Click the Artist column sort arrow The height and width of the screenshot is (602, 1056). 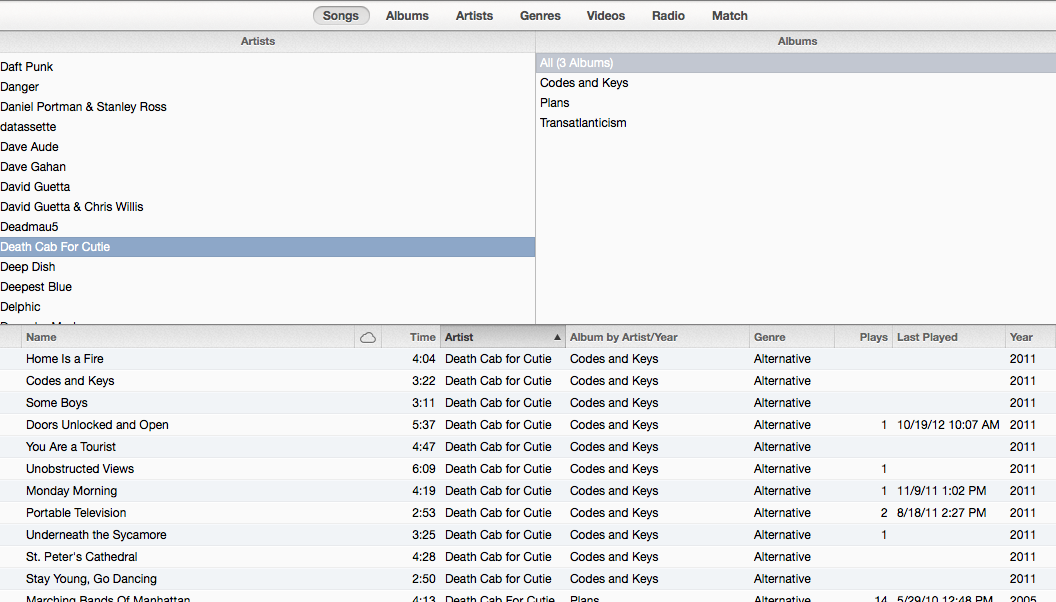click(x=557, y=337)
